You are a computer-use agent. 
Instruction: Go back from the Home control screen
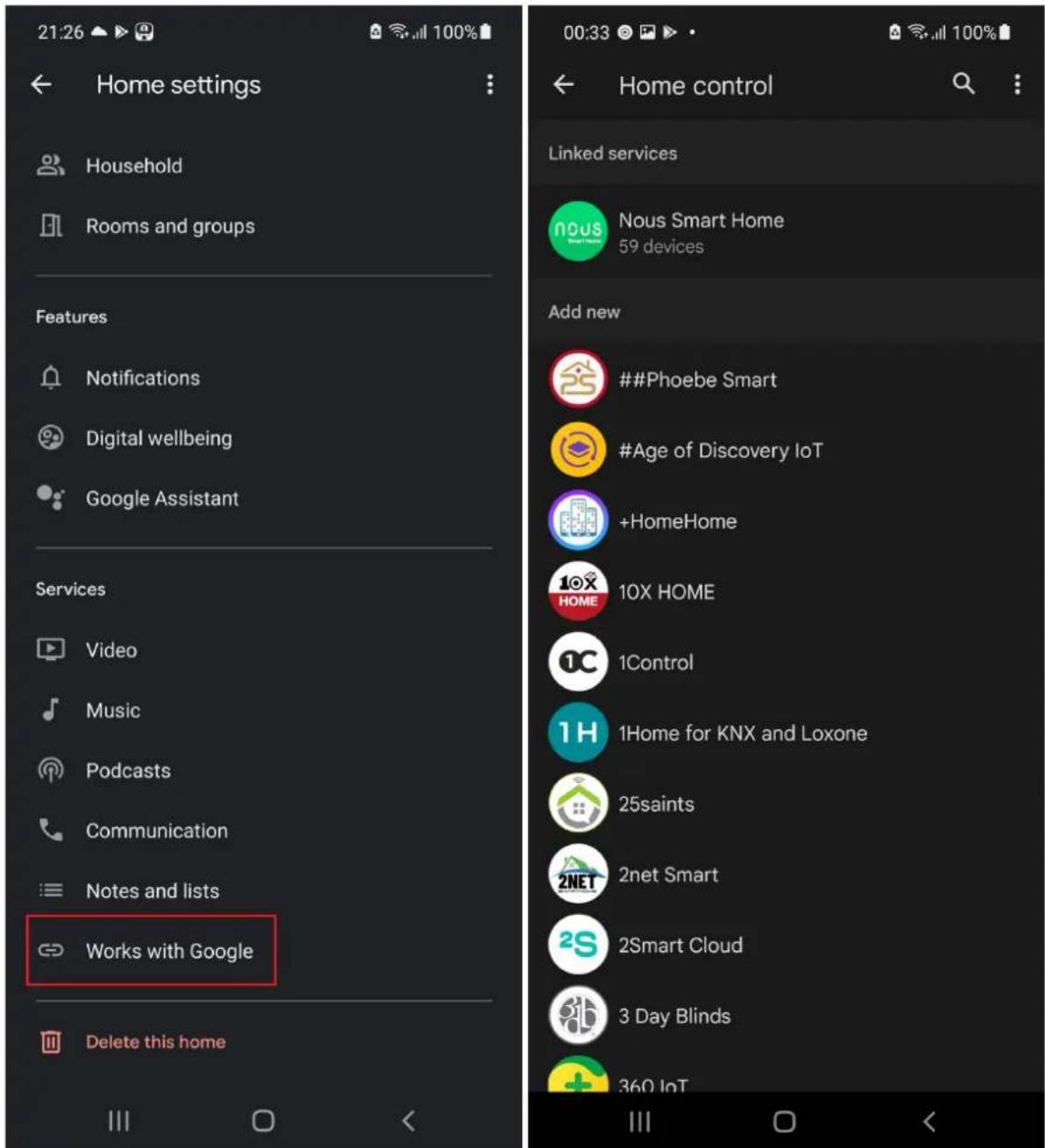click(x=564, y=85)
